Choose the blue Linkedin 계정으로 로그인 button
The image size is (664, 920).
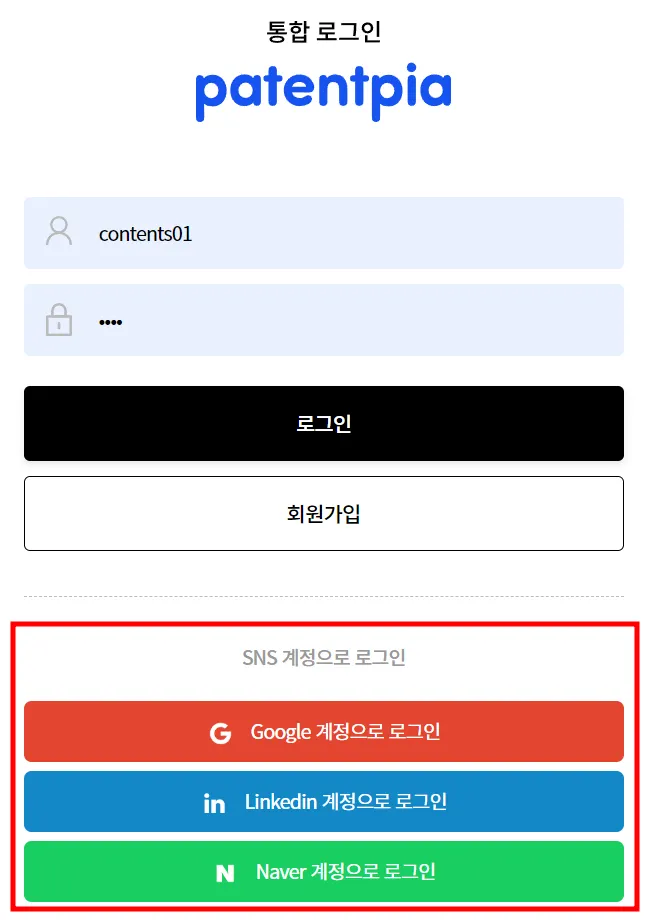click(x=324, y=801)
